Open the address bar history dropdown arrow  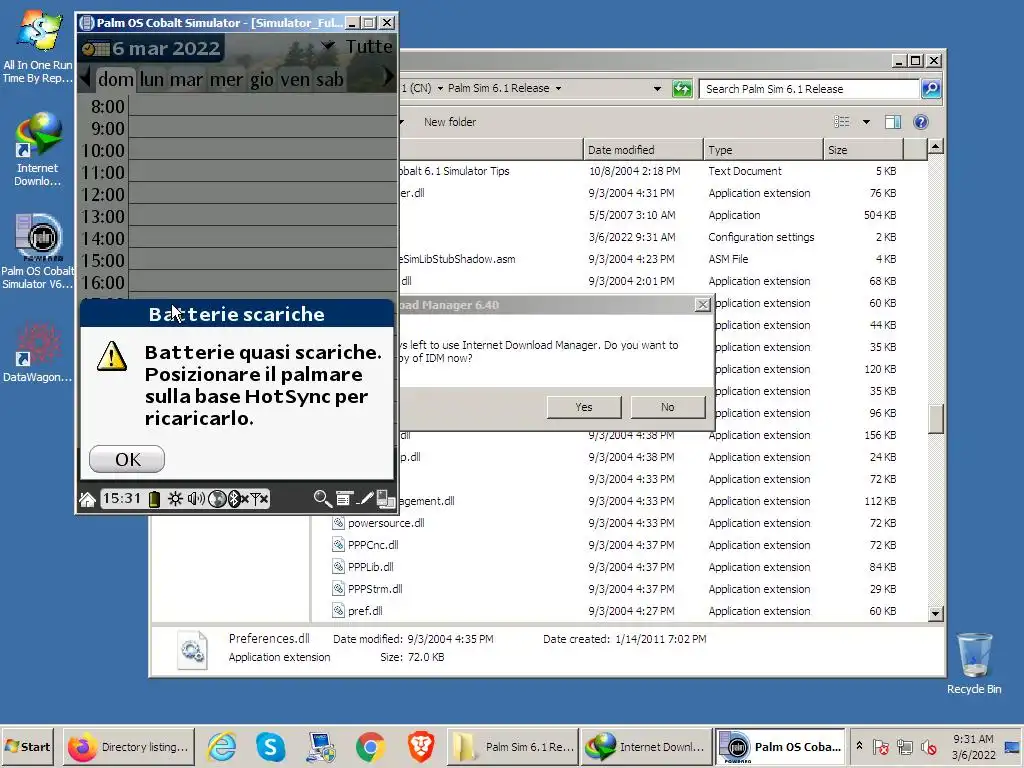tap(657, 89)
